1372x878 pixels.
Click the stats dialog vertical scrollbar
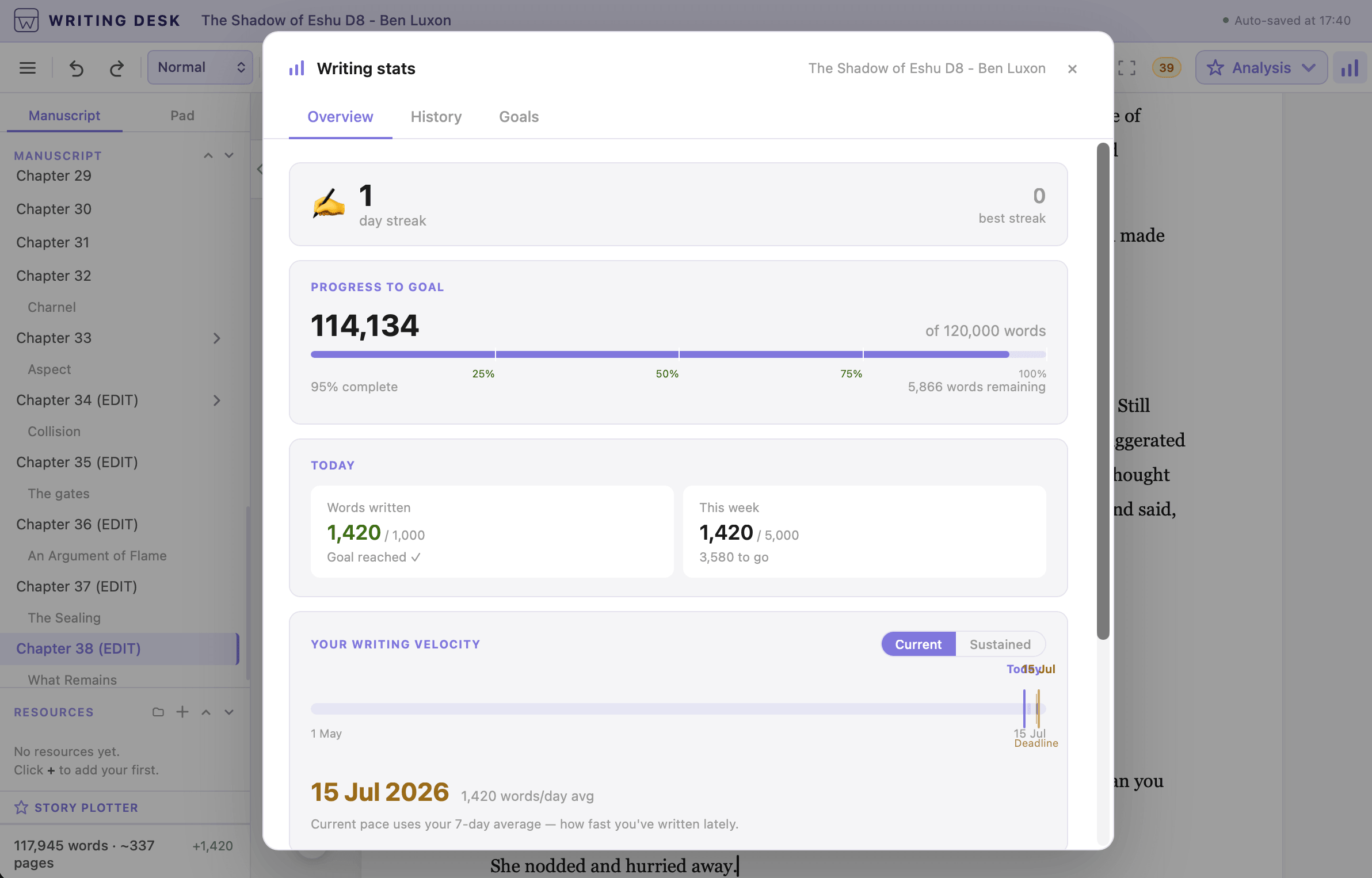coord(1103,391)
